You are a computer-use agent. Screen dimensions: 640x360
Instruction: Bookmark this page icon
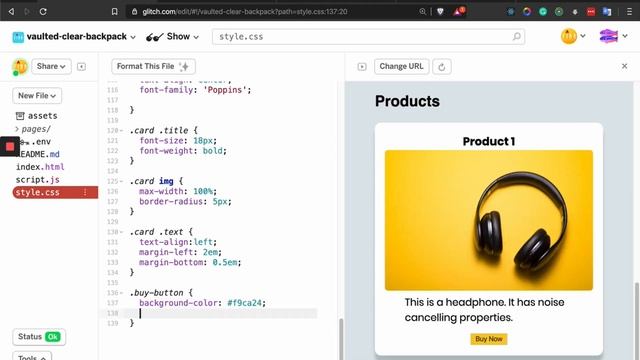click(115, 11)
